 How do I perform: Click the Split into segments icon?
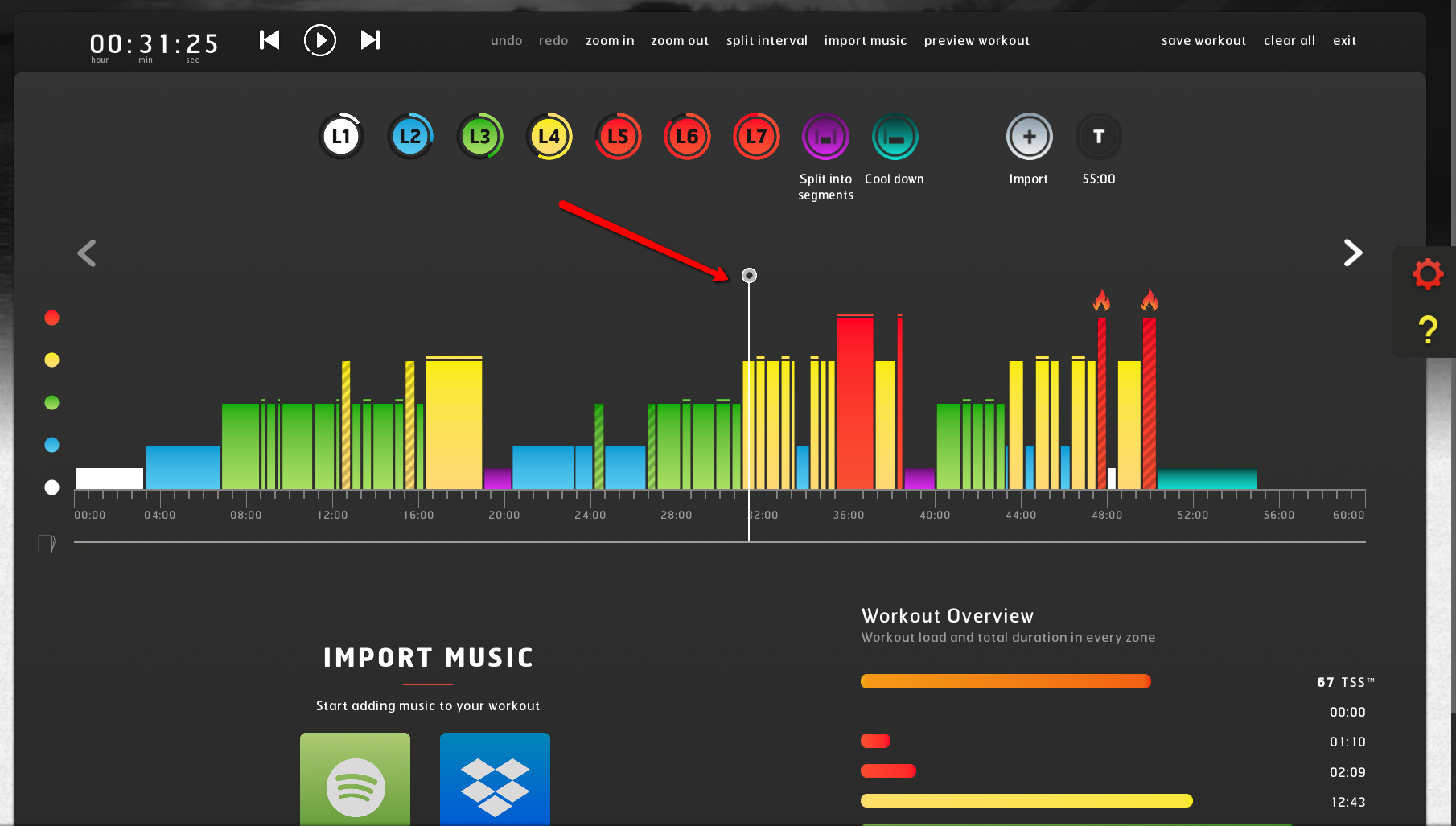[825, 137]
